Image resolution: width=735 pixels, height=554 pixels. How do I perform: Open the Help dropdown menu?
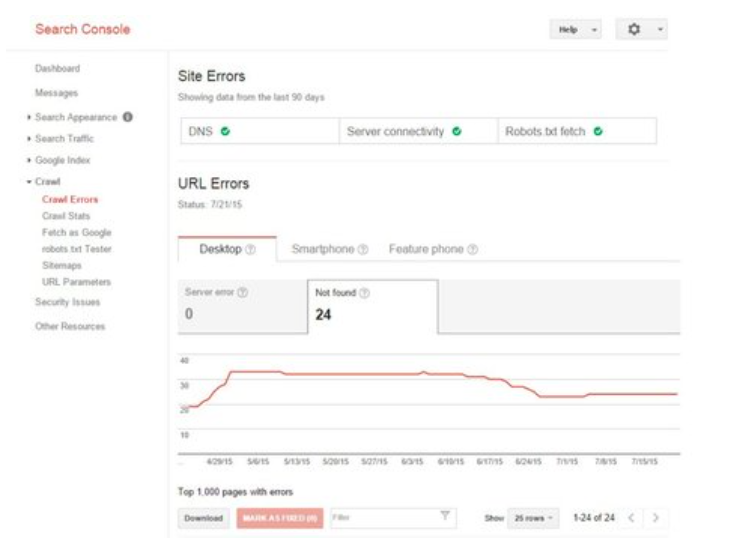click(x=575, y=30)
